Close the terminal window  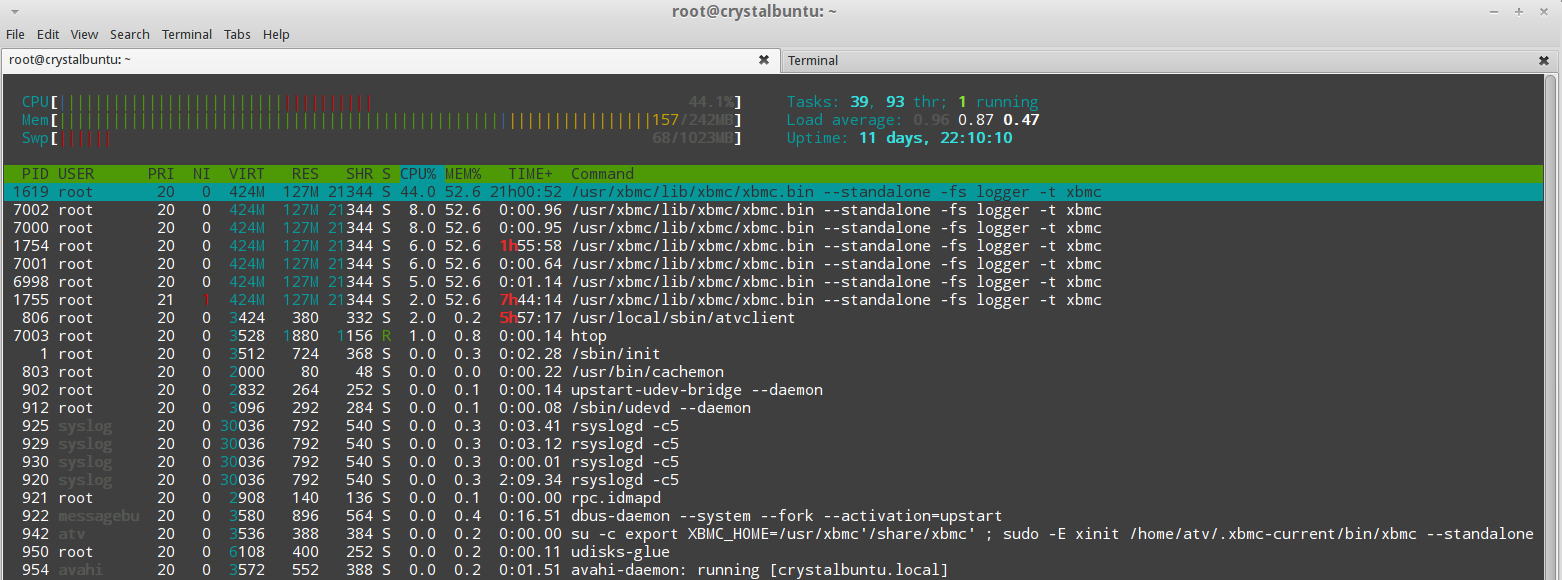pyautogui.click(x=1543, y=11)
